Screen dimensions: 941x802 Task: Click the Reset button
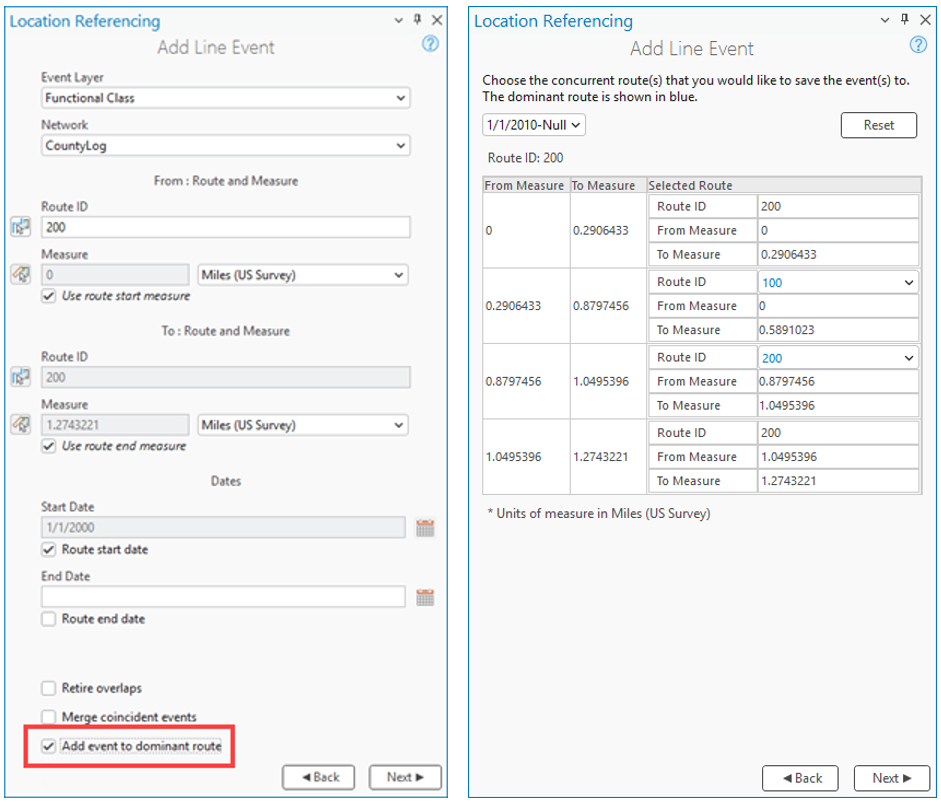[879, 125]
